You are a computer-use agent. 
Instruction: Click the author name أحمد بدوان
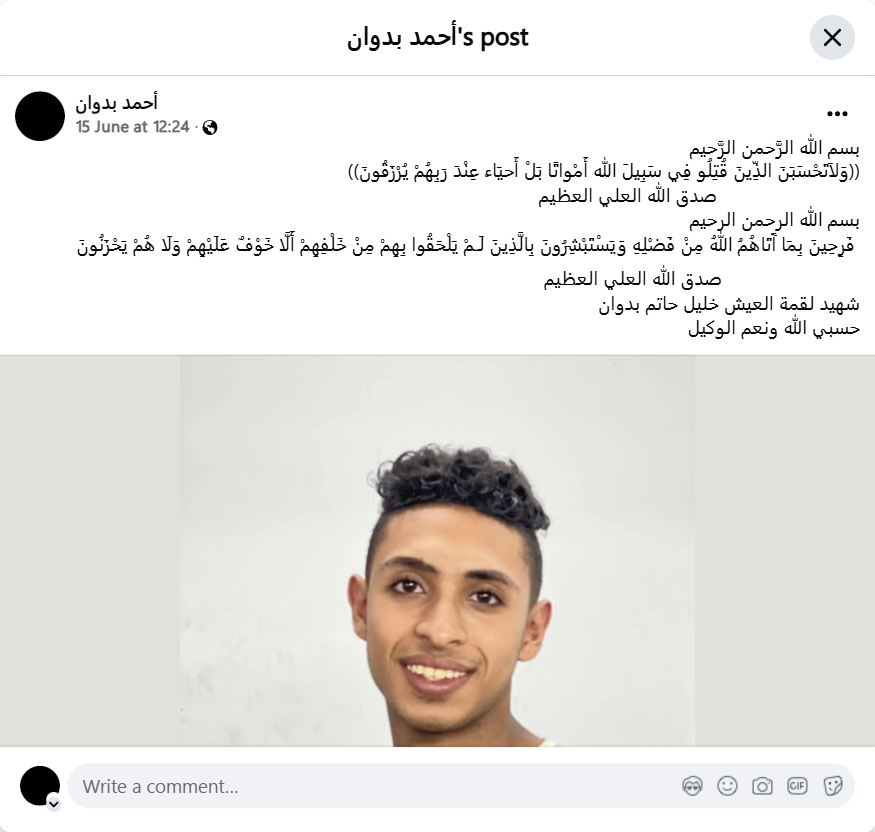[117, 103]
